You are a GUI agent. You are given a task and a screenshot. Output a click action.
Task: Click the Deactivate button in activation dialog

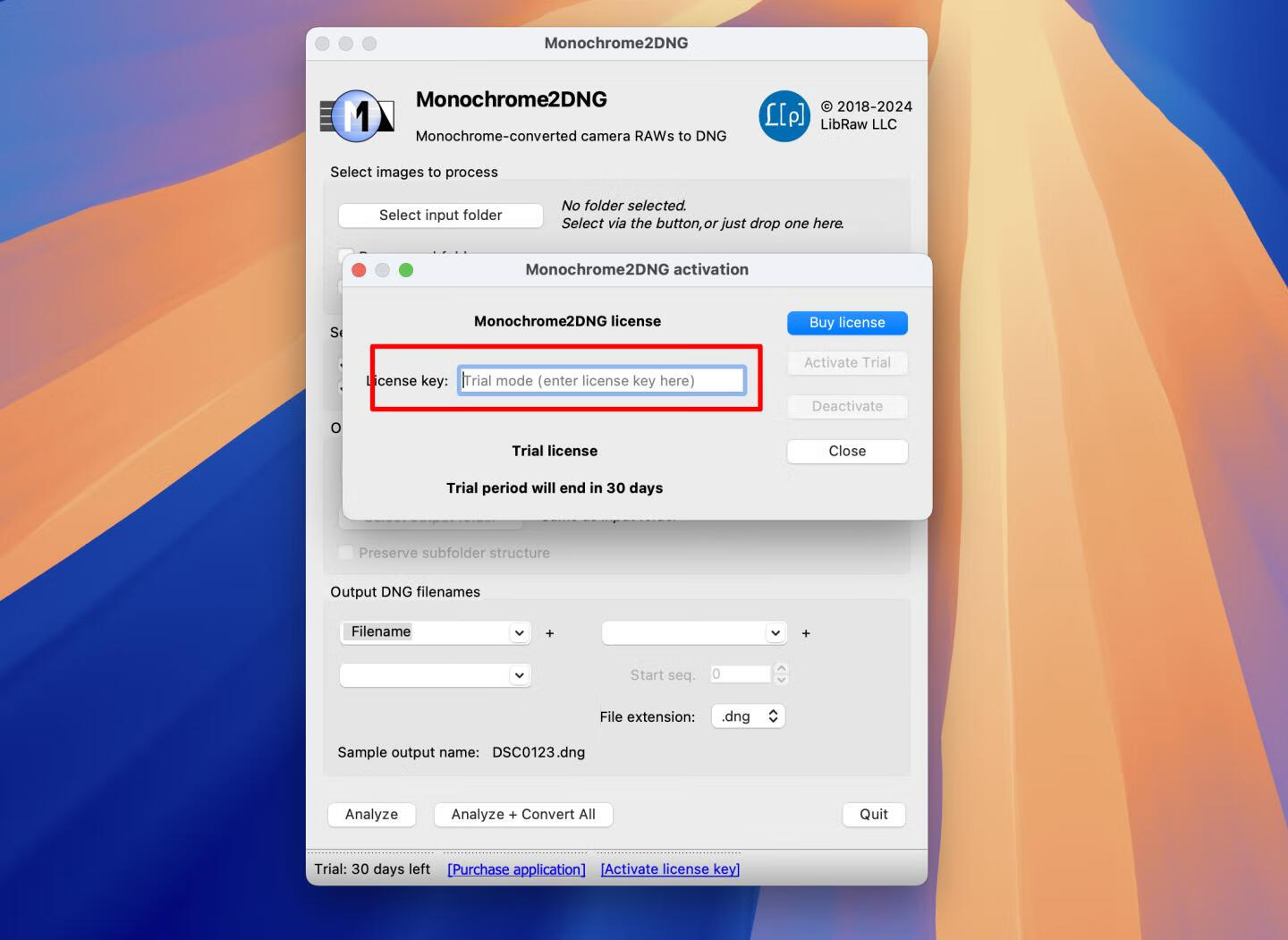847,407
